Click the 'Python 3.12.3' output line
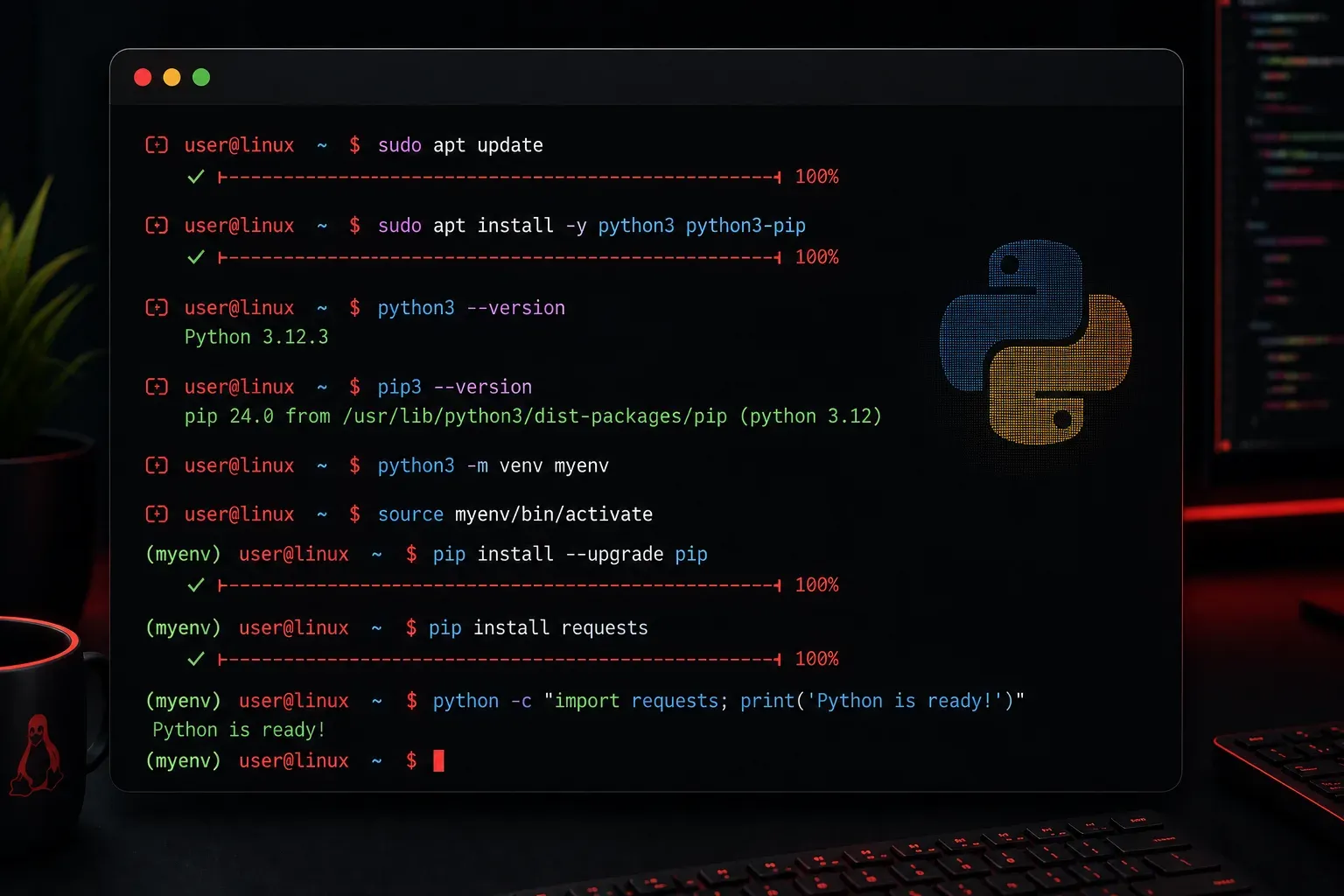The image size is (1344, 896). tap(256, 337)
